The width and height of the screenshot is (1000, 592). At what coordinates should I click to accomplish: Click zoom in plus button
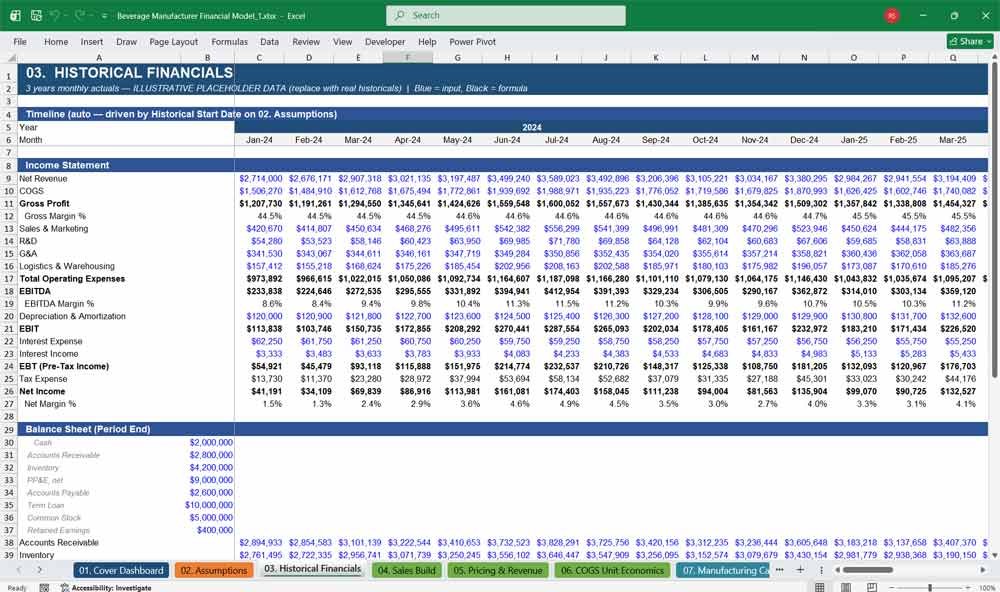tap(967, 587)
